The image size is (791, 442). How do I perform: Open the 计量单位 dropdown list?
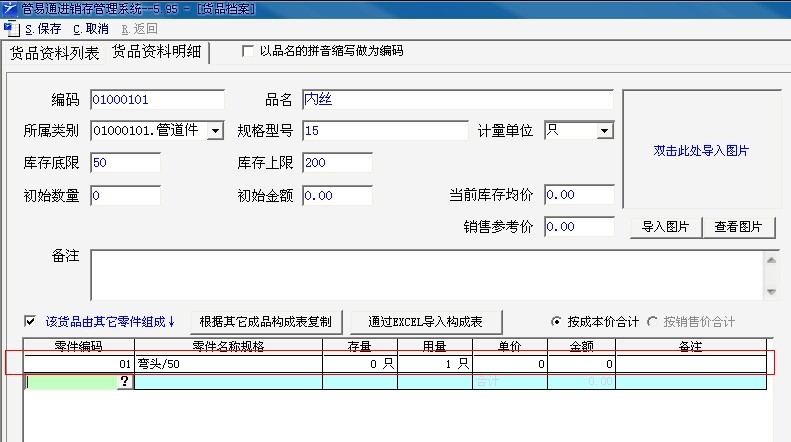604,131
